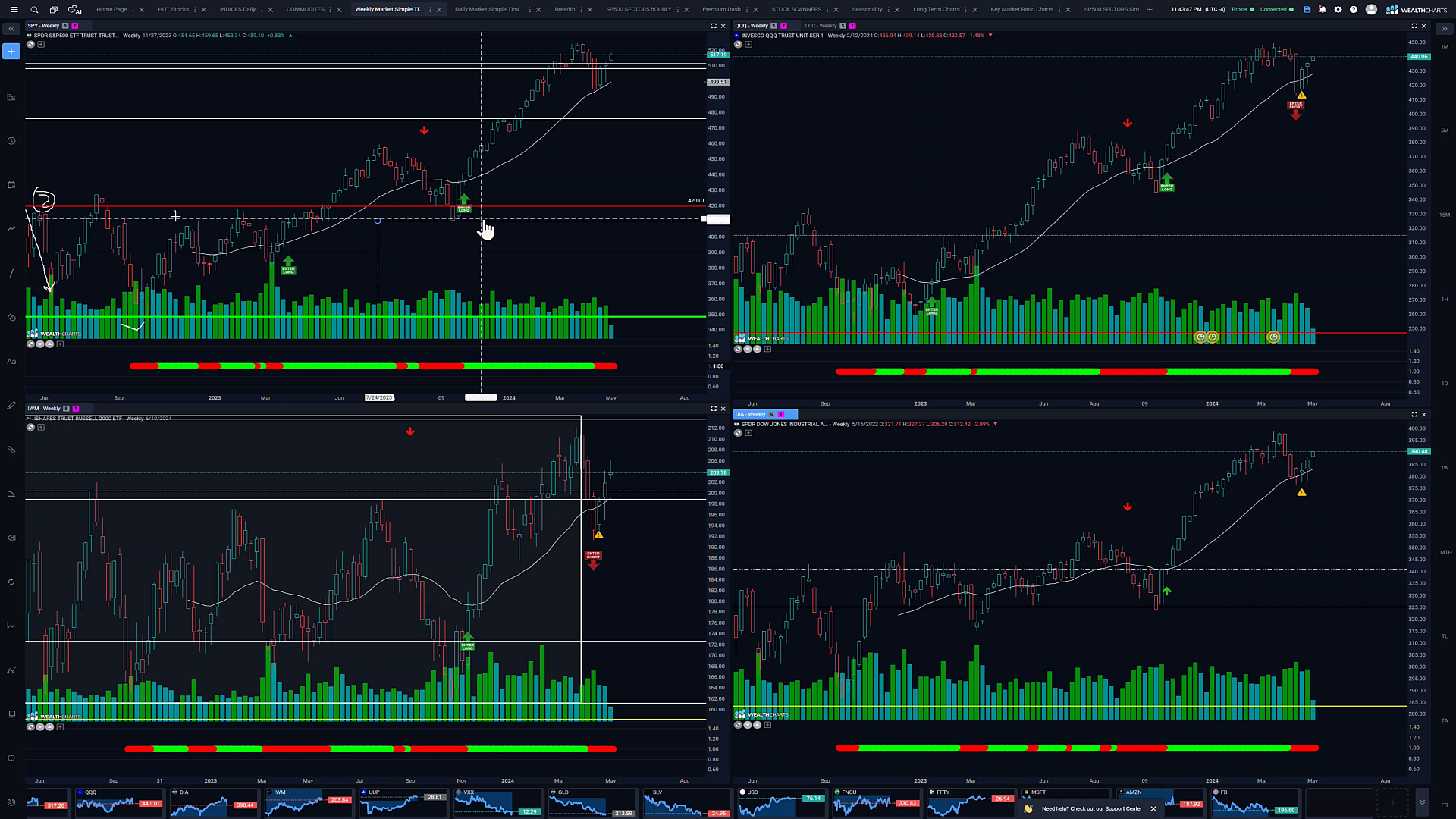Open the settings gear in top bar

1338,10
